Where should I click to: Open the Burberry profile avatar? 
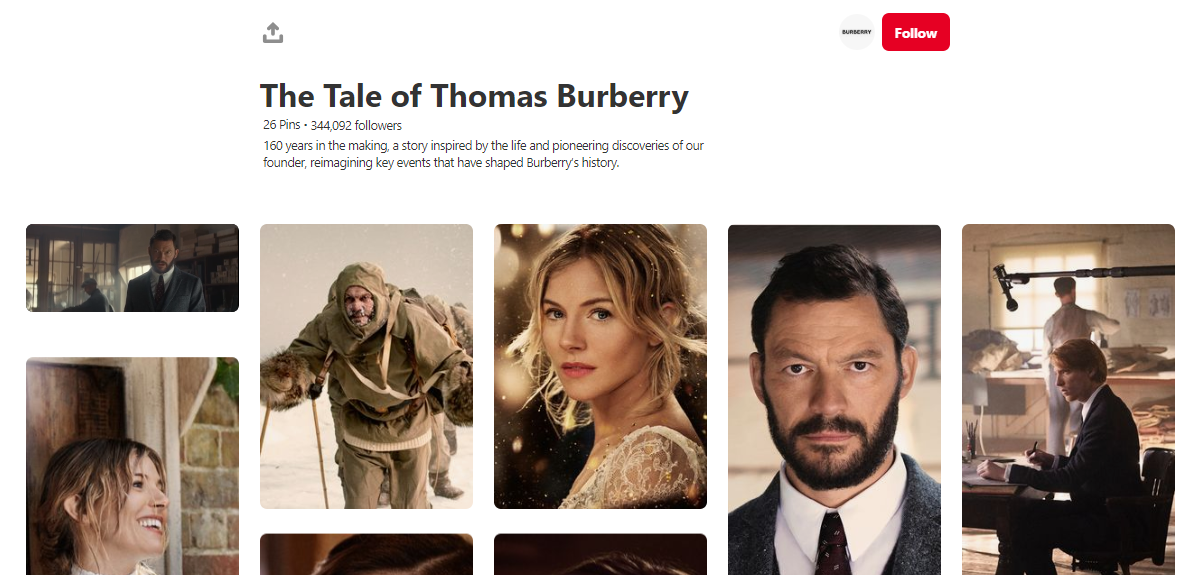tap(857, 32)
